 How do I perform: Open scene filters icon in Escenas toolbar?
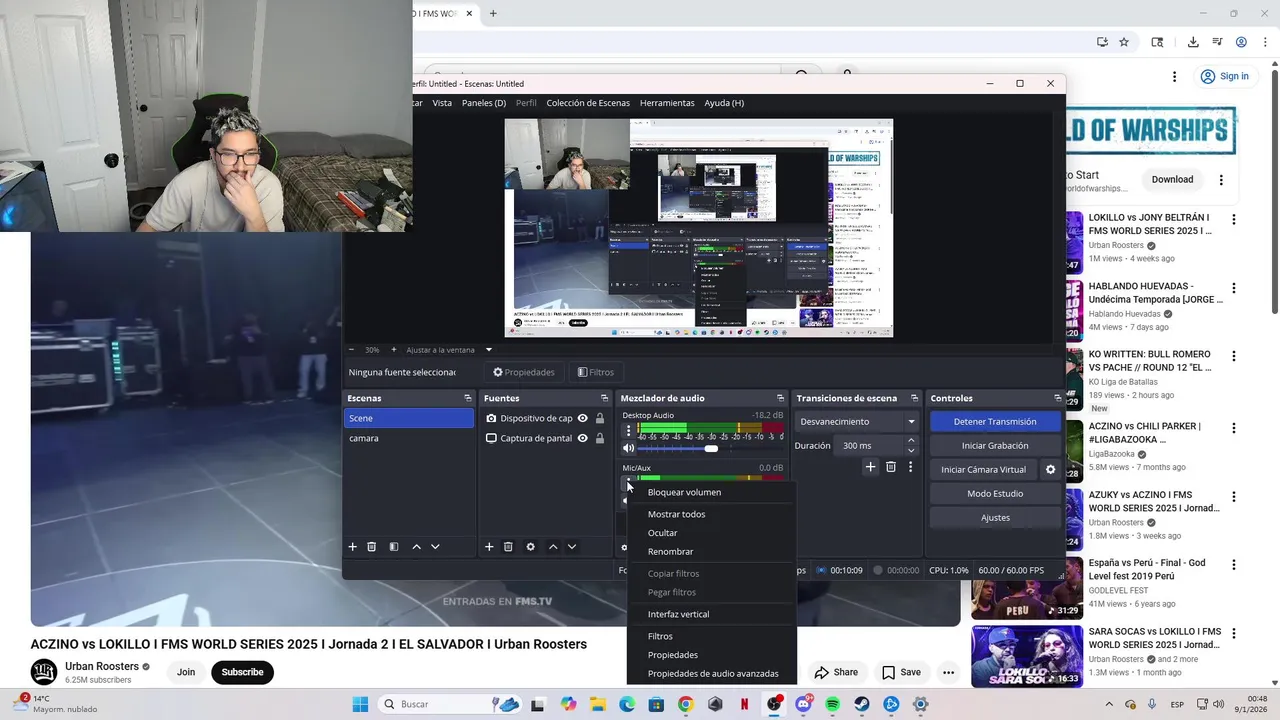click(394, 547)
